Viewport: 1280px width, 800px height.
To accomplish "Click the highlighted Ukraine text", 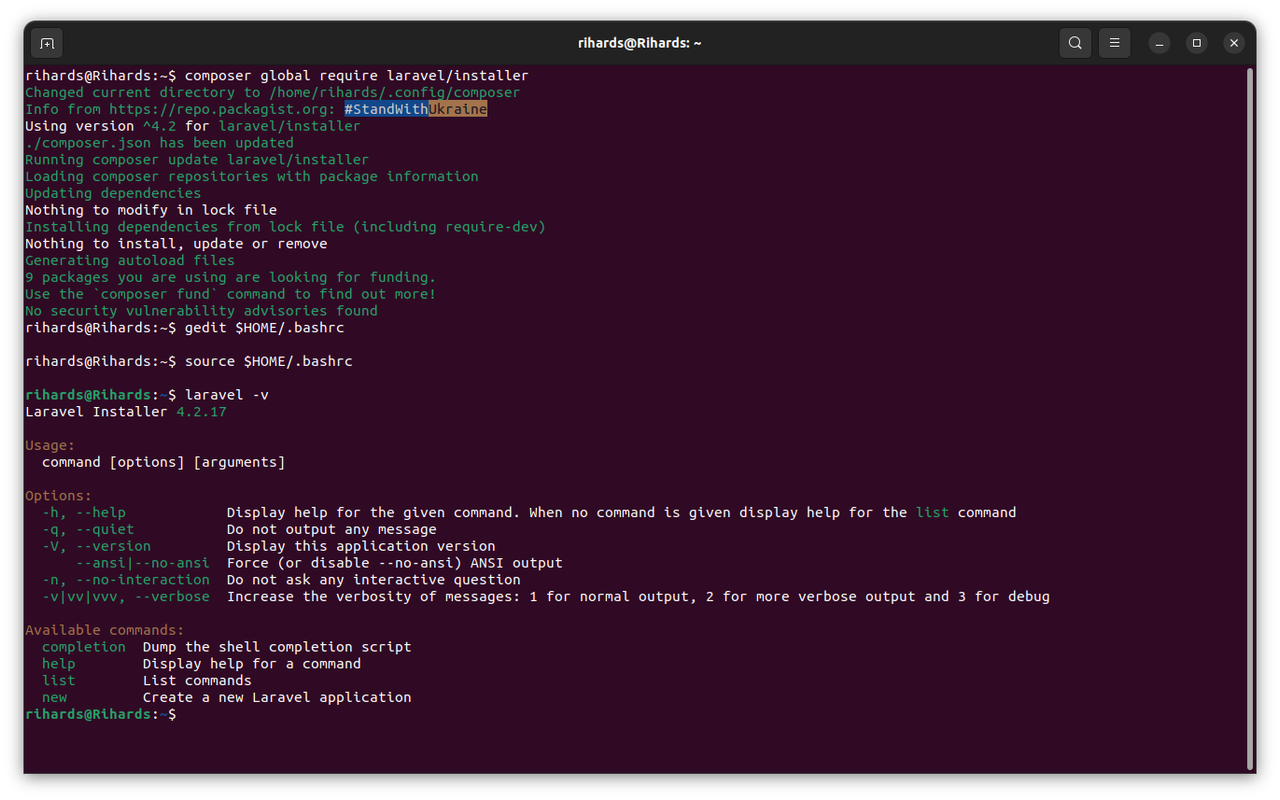I will [458, 109].
